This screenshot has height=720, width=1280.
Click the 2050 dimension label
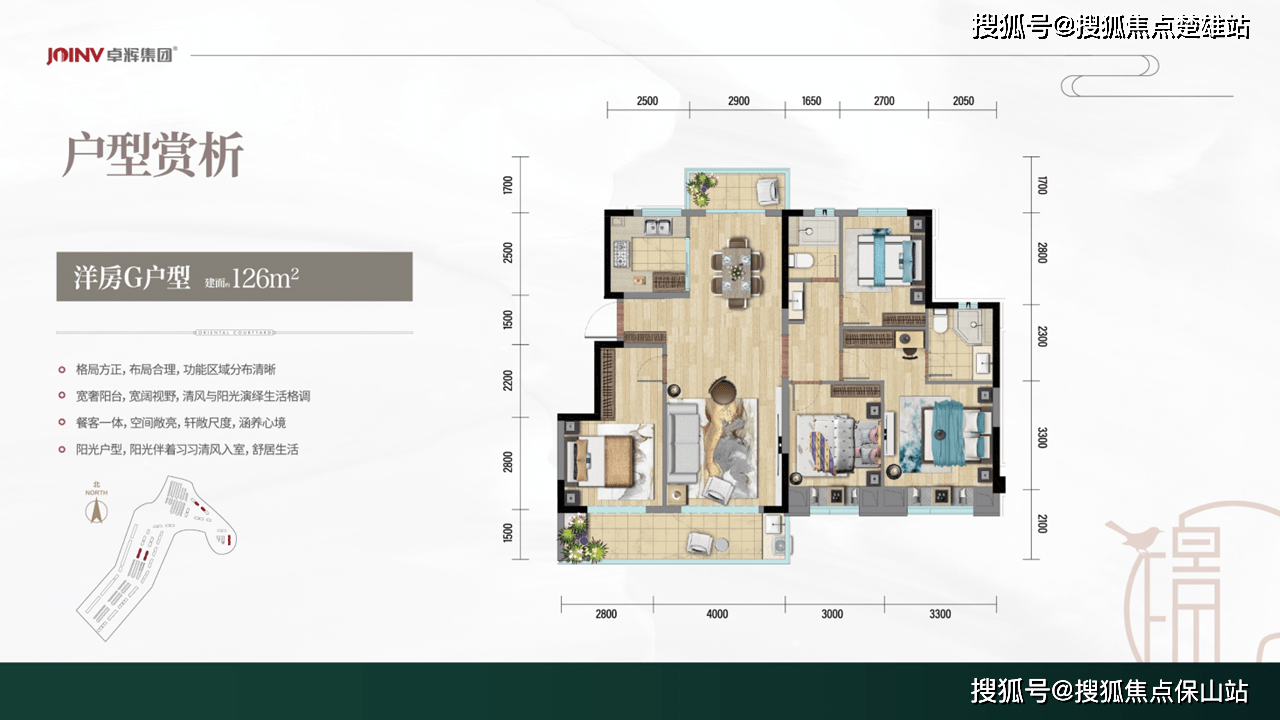pos(963,101)
